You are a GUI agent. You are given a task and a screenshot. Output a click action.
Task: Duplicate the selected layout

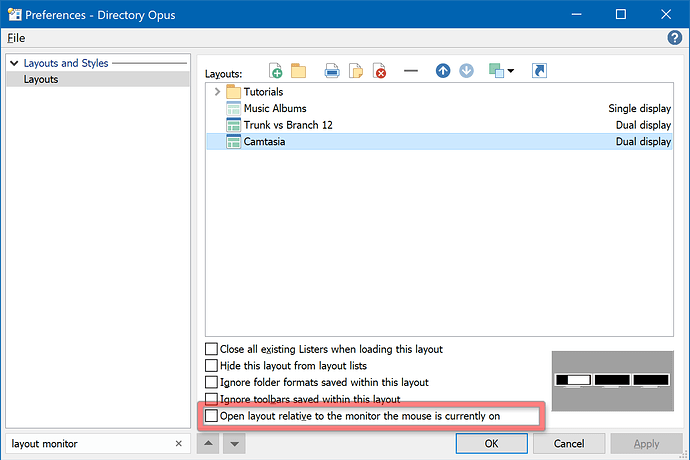point(356,71)
